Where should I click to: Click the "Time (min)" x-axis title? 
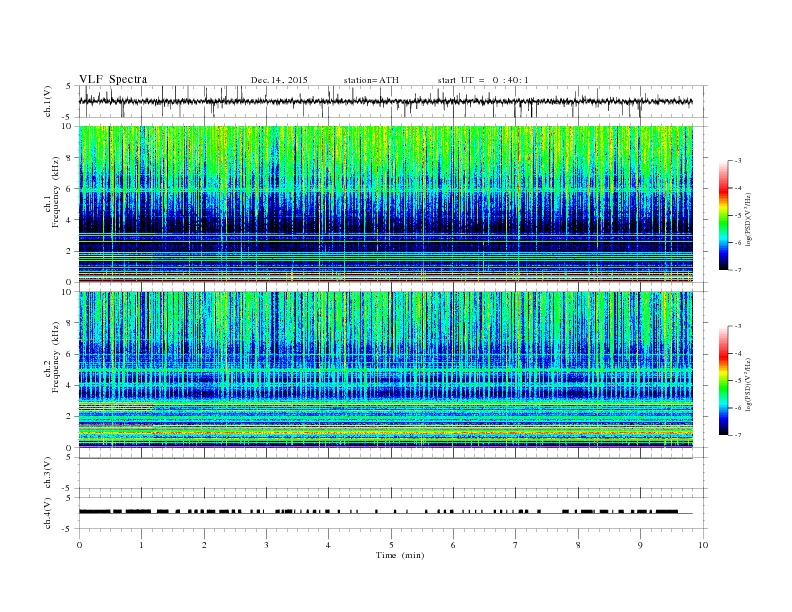[x=400, y=555]
